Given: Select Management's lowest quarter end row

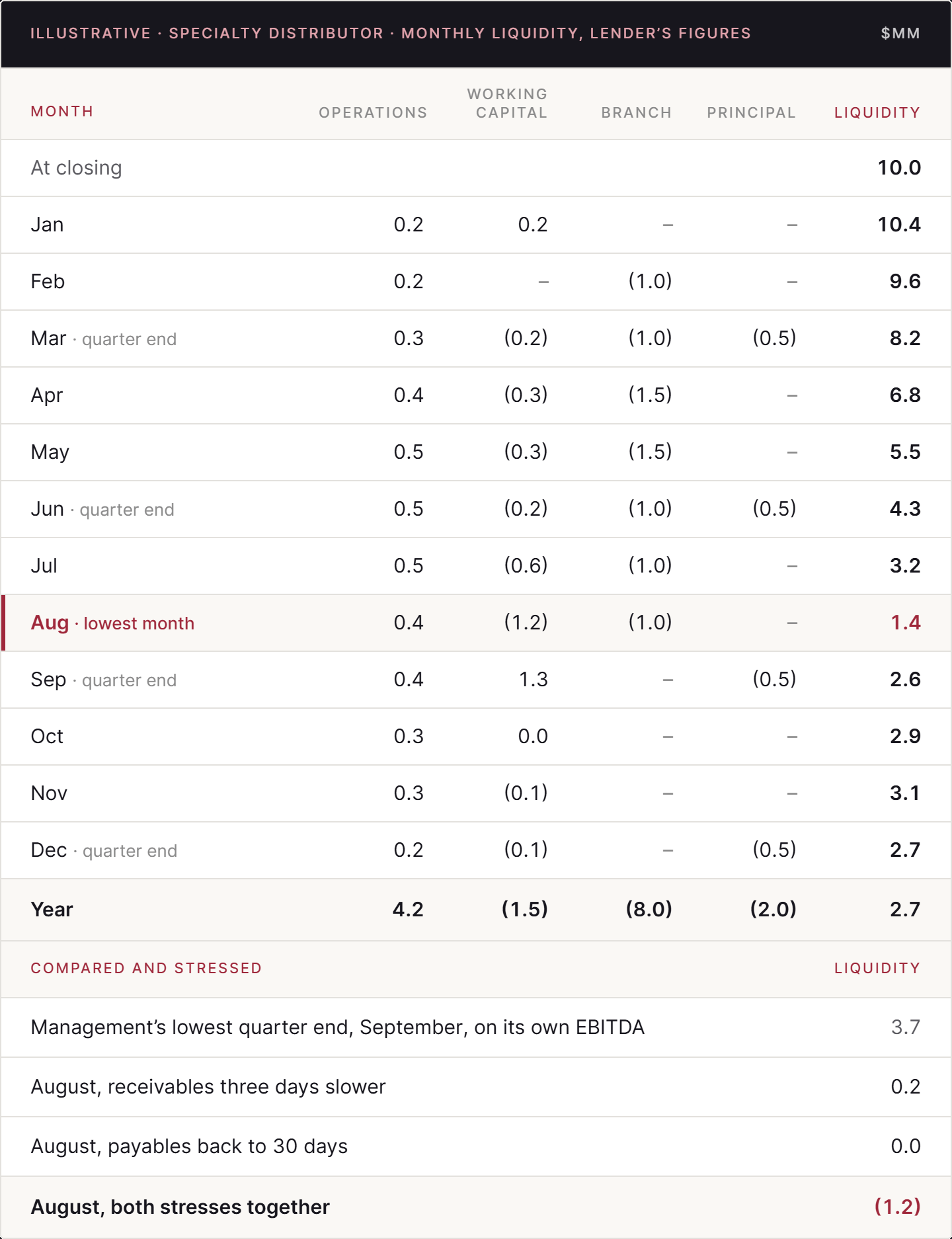Looking at the screenshot, I should 476,1027.
